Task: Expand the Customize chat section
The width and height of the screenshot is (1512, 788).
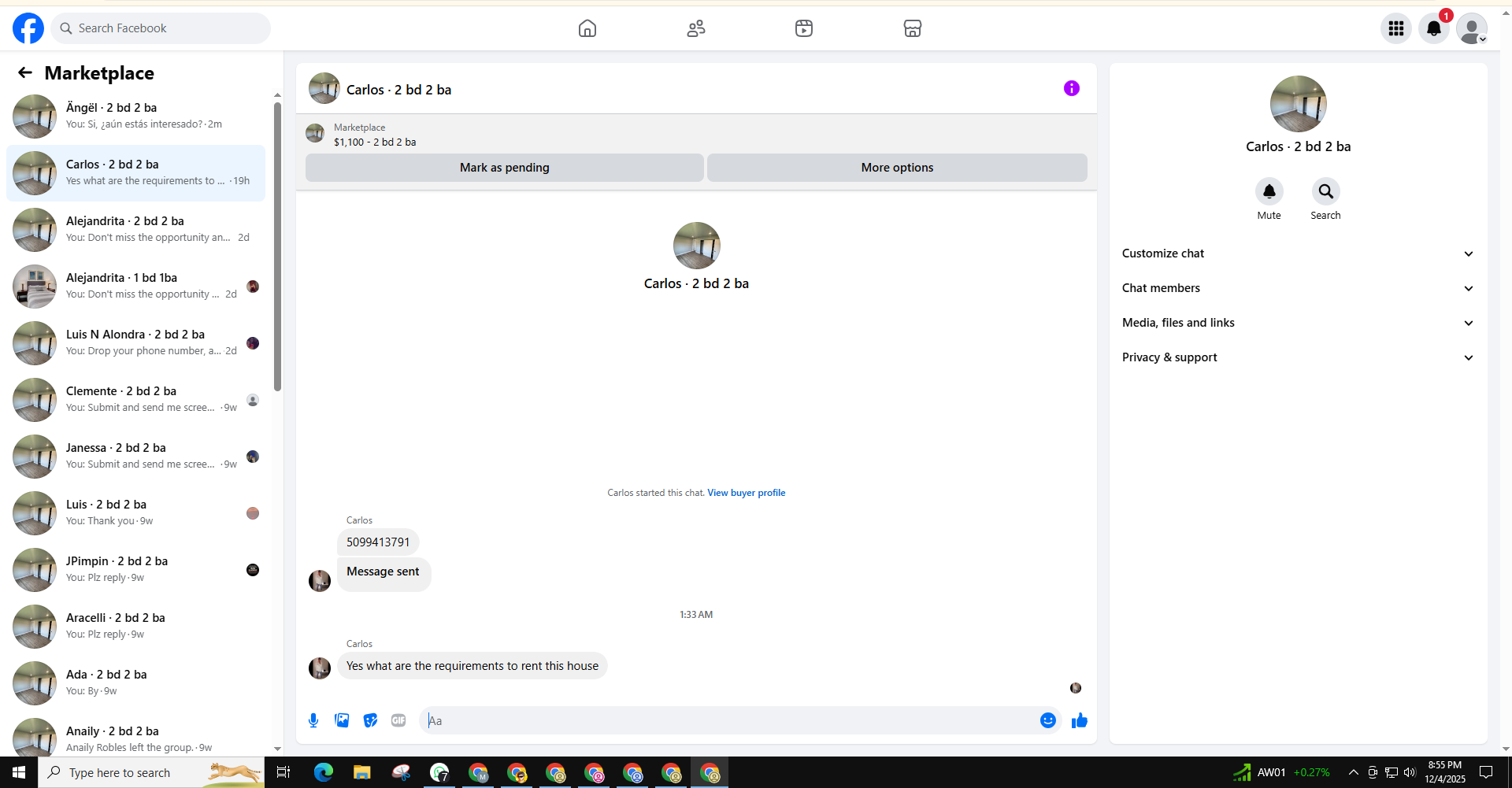Action: pos(1298,253)
